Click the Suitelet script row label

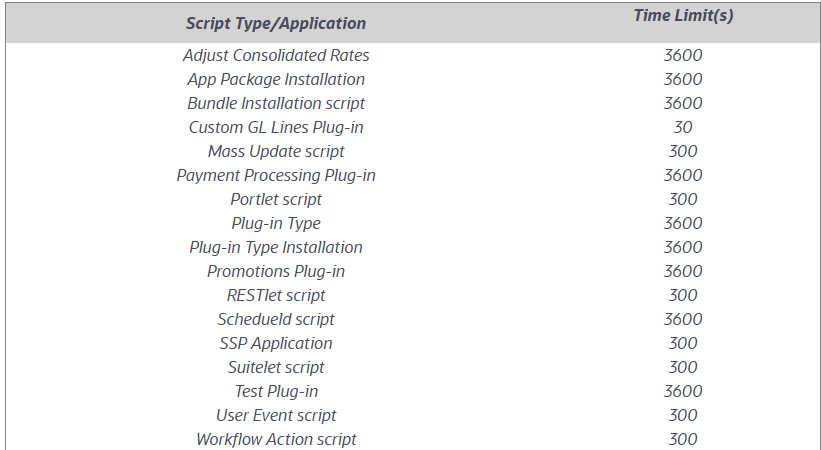pyautogui.click(x=276, y=368)
